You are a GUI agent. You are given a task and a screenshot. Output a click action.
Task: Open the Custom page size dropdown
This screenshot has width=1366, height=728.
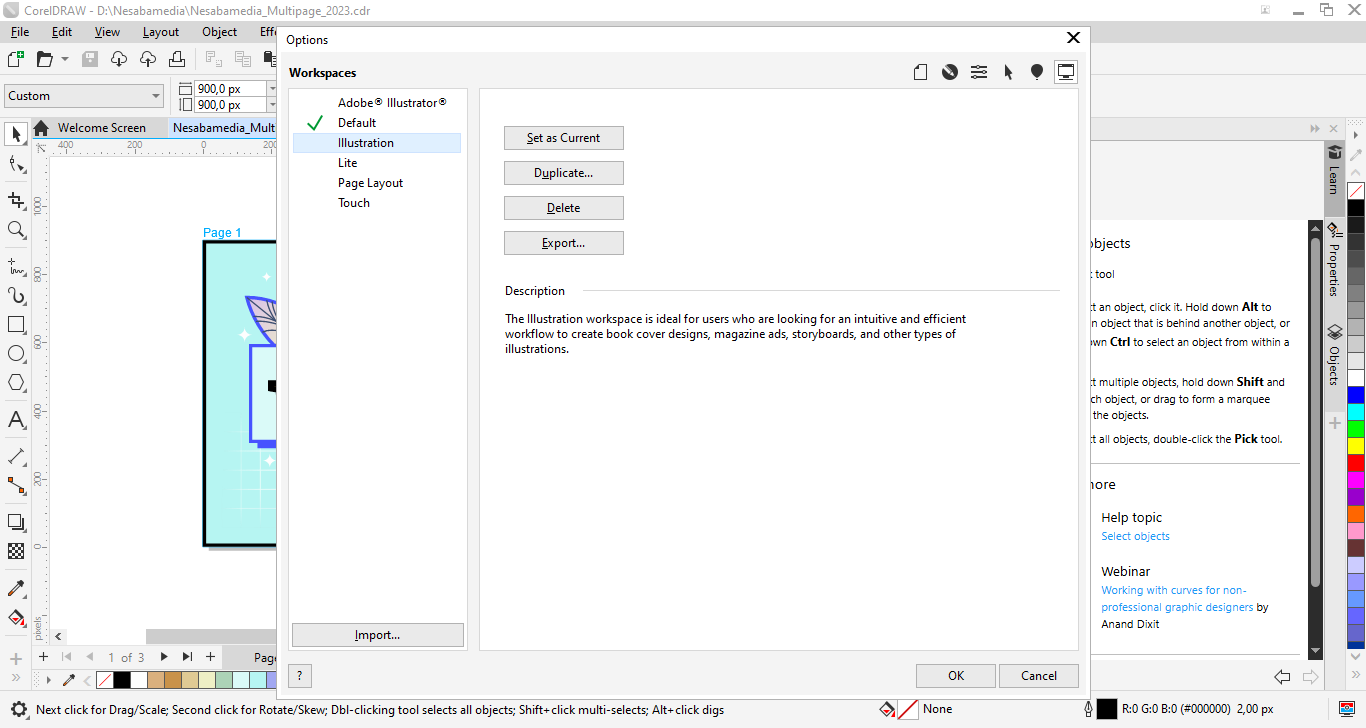84,96
